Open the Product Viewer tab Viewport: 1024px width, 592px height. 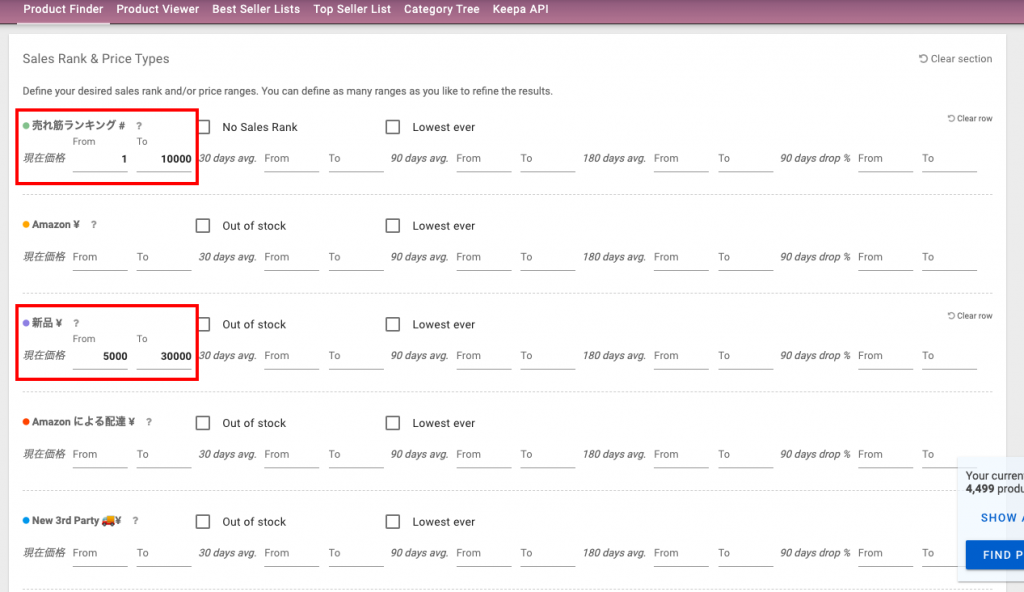[158, 9]
